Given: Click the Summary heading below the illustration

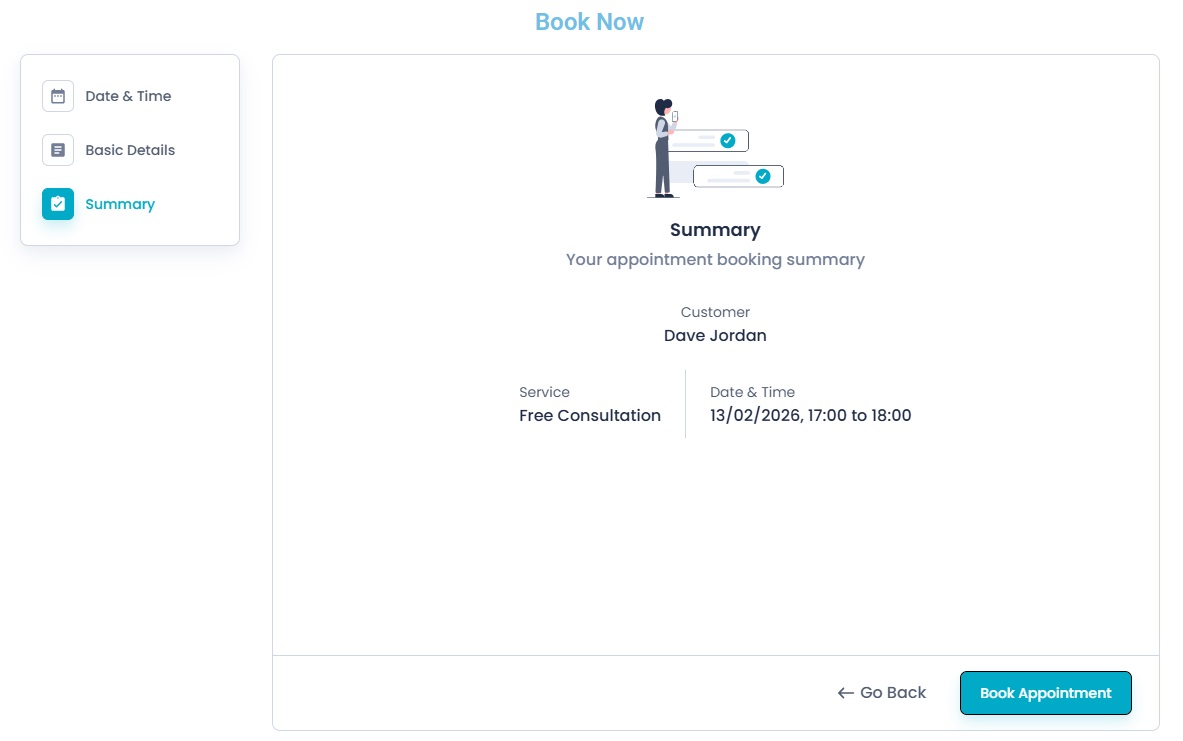Looking at the screenshot, I should coord(715,230).
